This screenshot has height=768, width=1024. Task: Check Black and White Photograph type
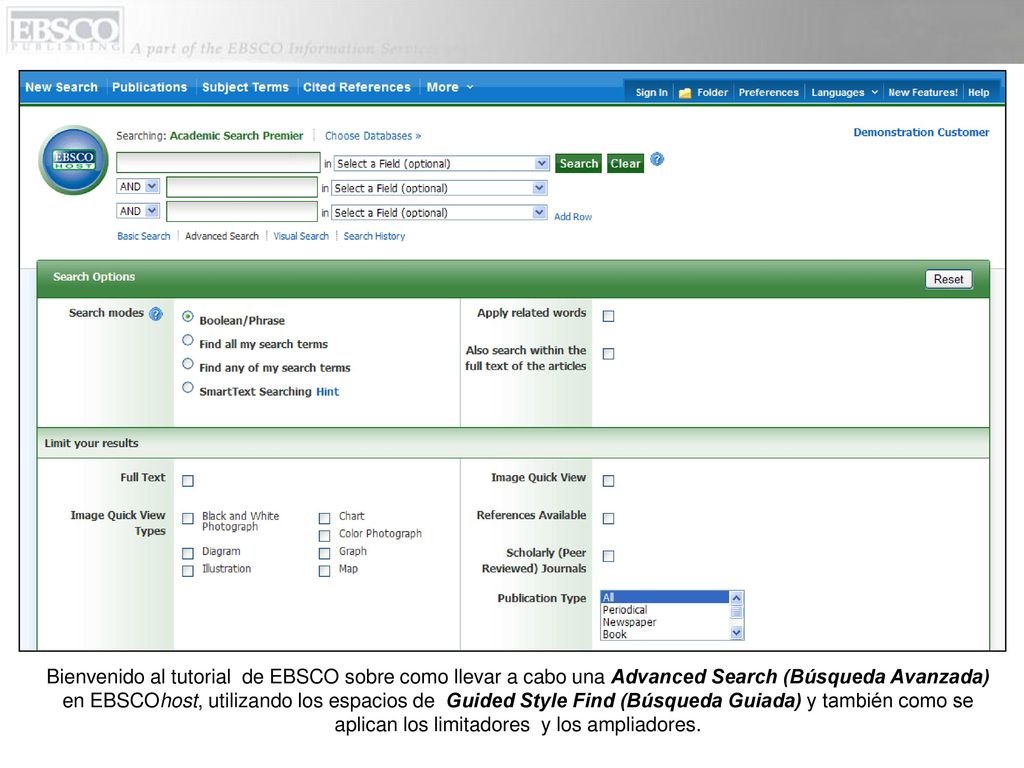tap(188, 519)
